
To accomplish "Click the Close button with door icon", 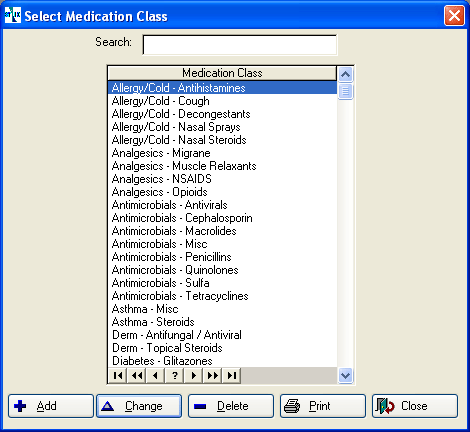I will tap(415, 406).
